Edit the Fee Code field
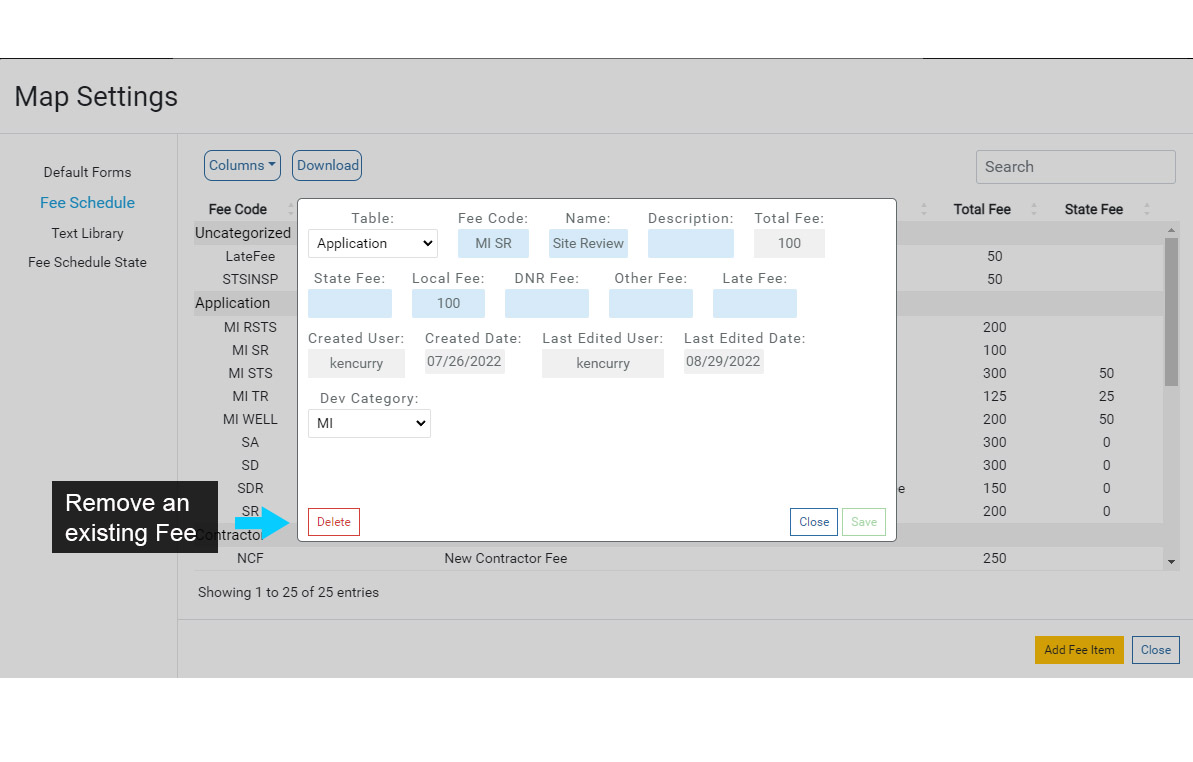 point(493,243)
